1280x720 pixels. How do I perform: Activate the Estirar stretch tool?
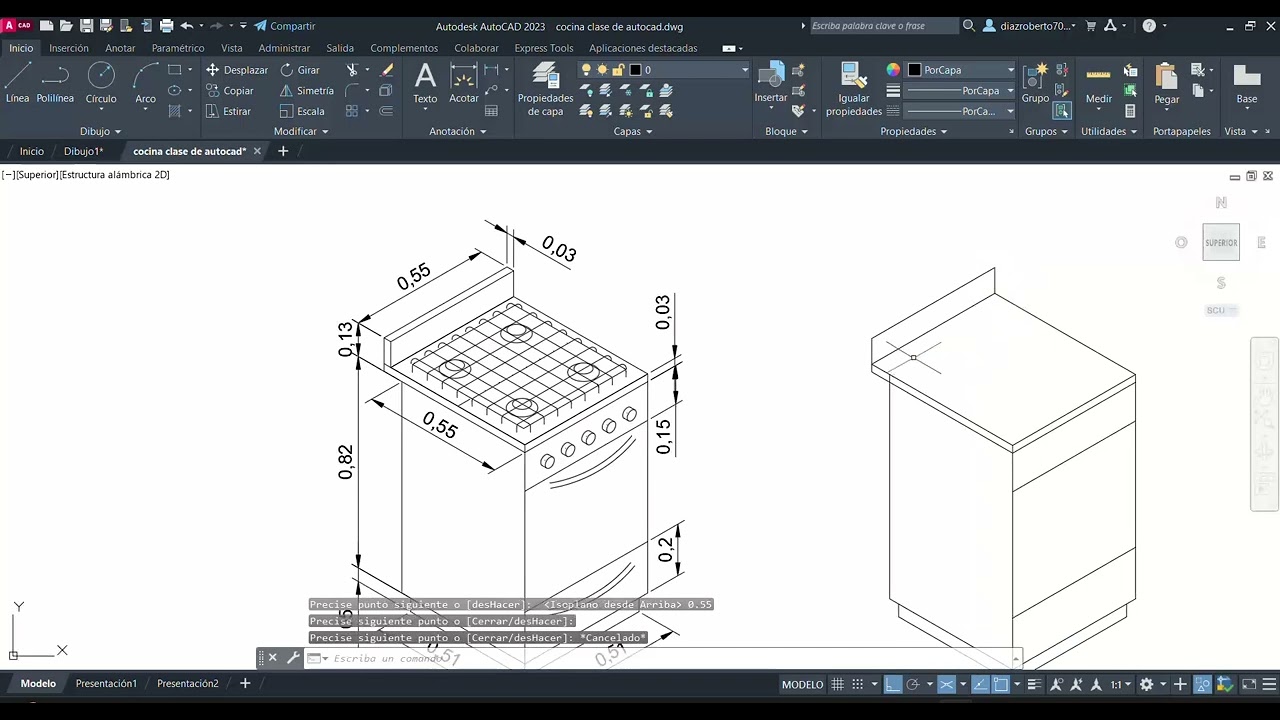coord(228,112)
